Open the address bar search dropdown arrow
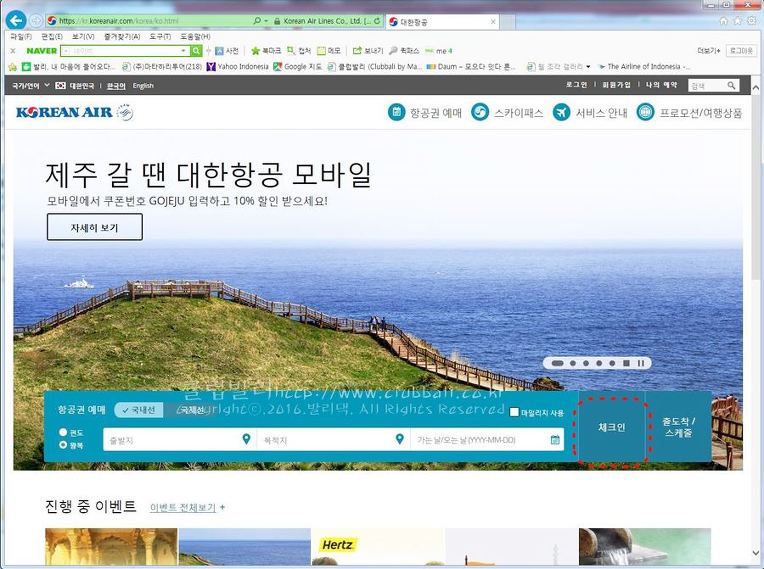Screen dimensions: 764x569 pyautogui.click(x=266, y=21)
